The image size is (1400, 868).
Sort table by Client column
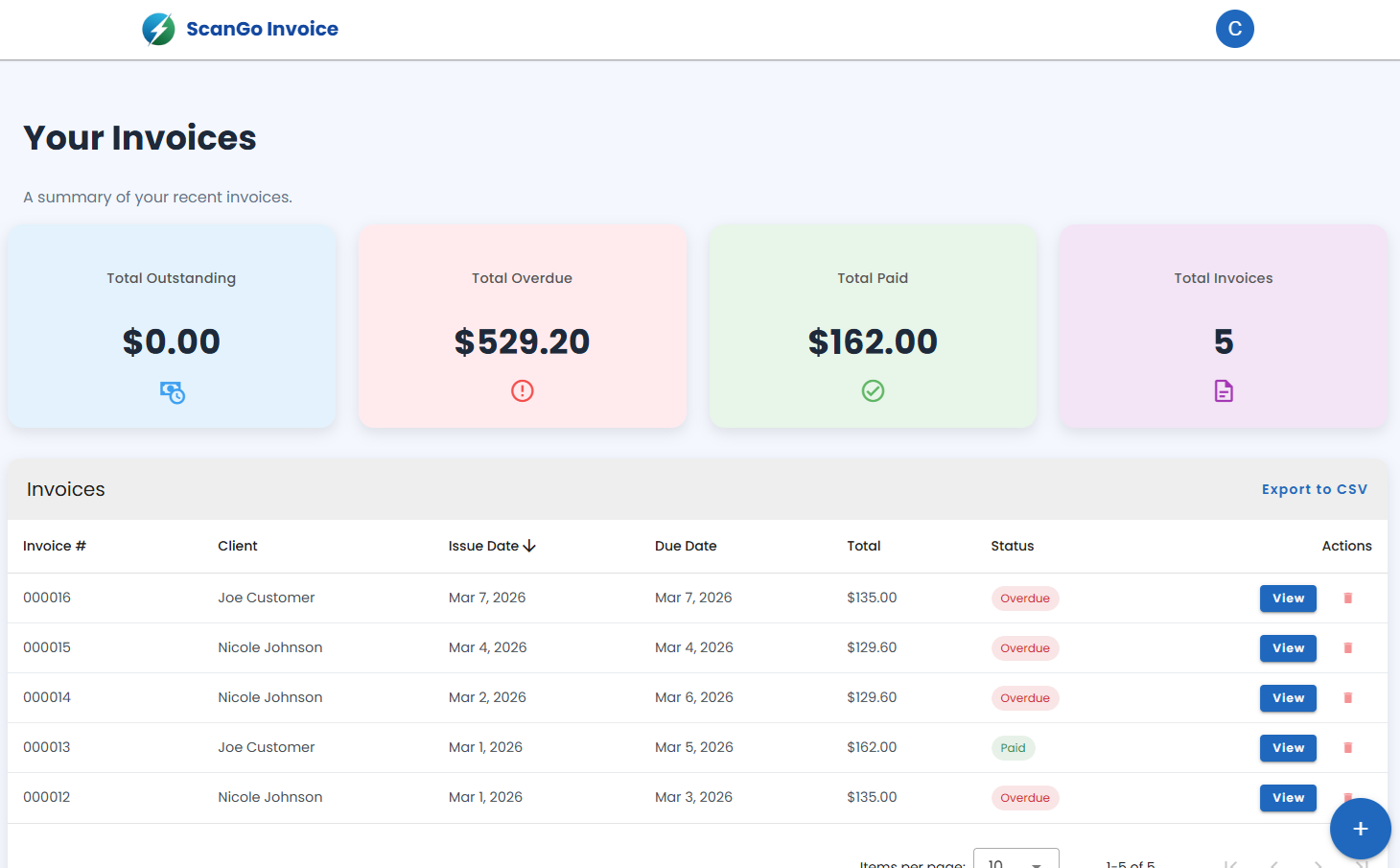click(x=238, y=546)
